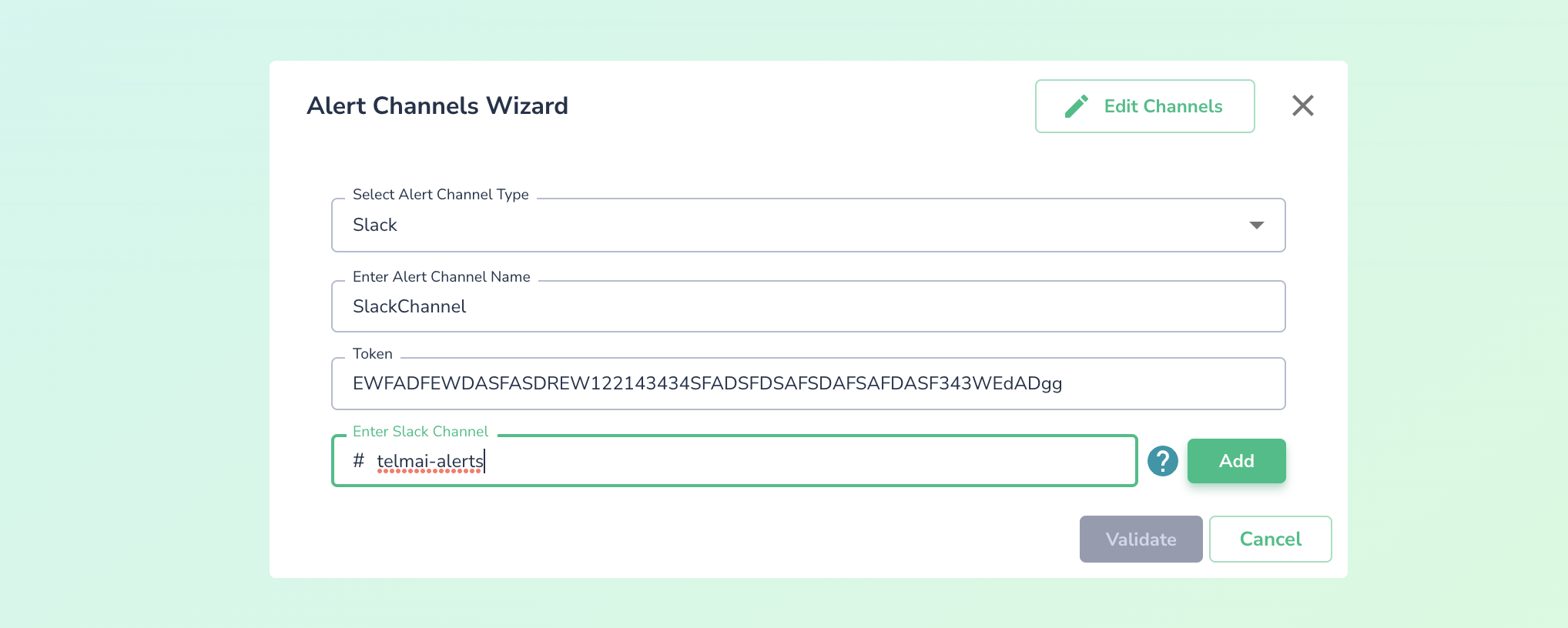The image size is (1568, 628).
Task: Expand the alert channel type dropdown arrow
Action: point(1256,225)
